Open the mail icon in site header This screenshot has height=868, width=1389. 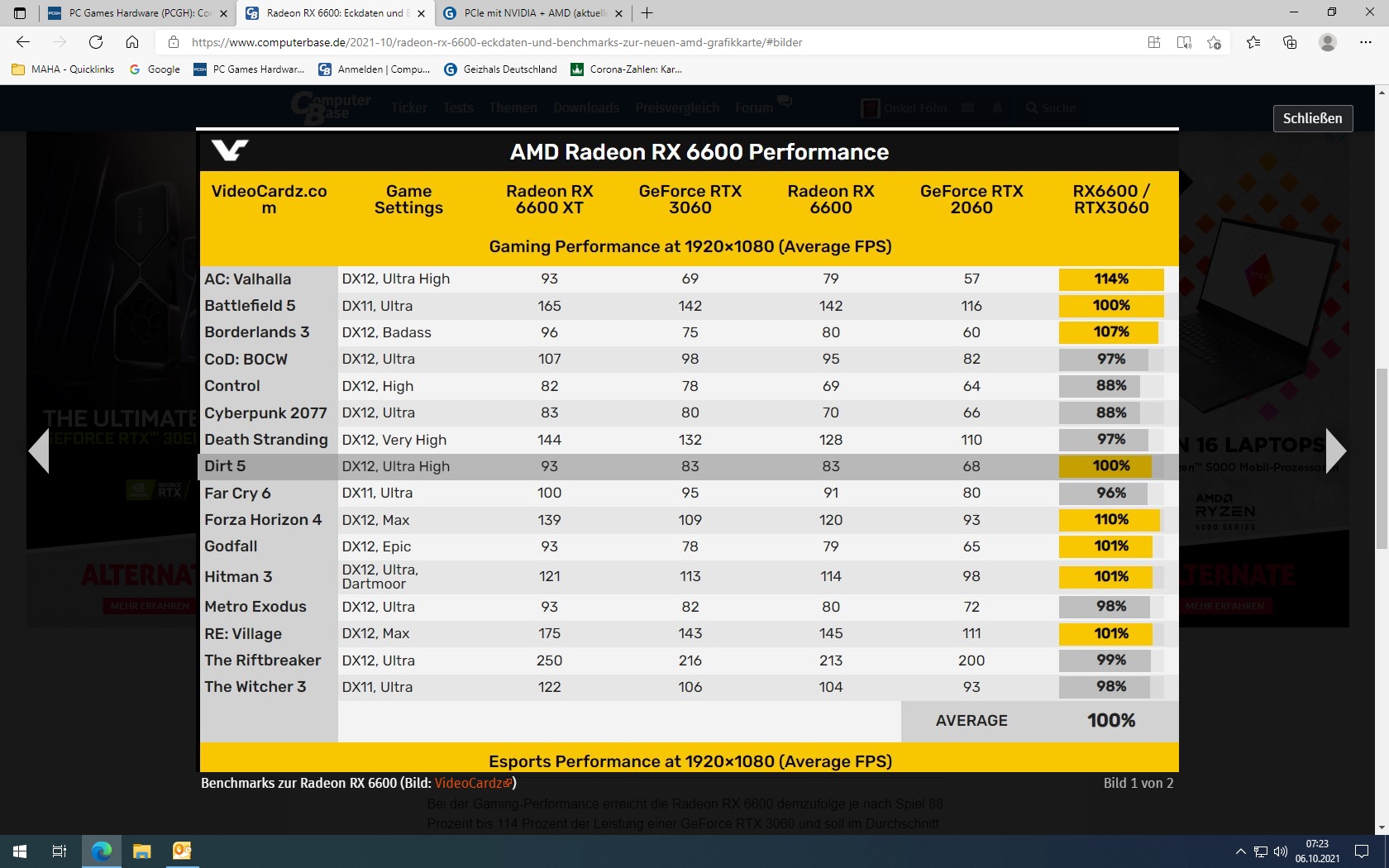pyautogui.click(x=967, y=108)
